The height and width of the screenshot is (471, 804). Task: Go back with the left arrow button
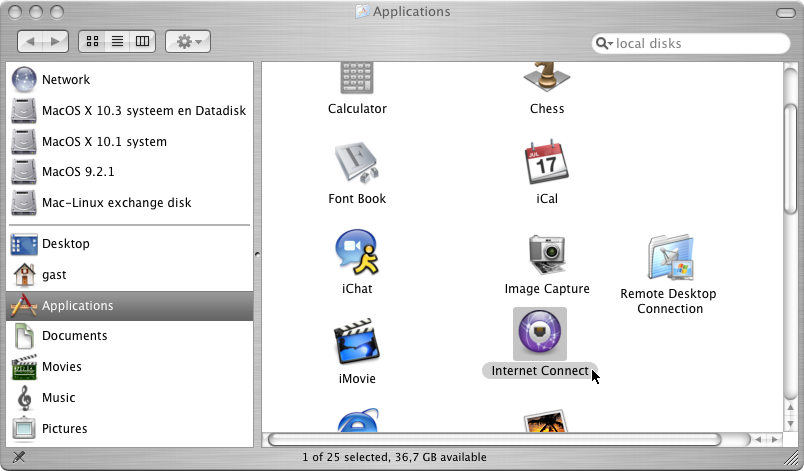(30, 42)
